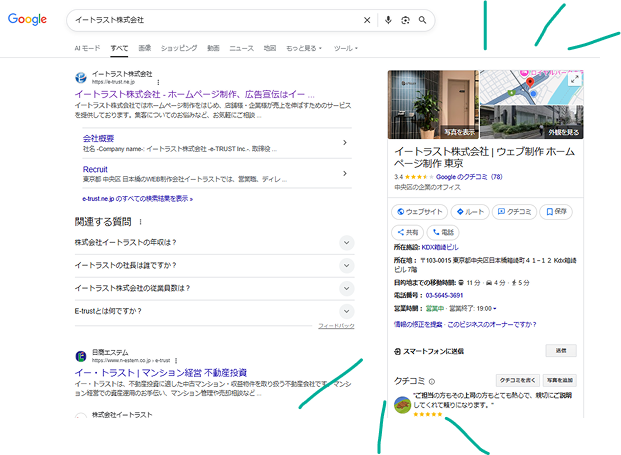The height and width of the screenshot is (455, 621).
Task: Start voice search with the microphone icon
Action: 387,20
